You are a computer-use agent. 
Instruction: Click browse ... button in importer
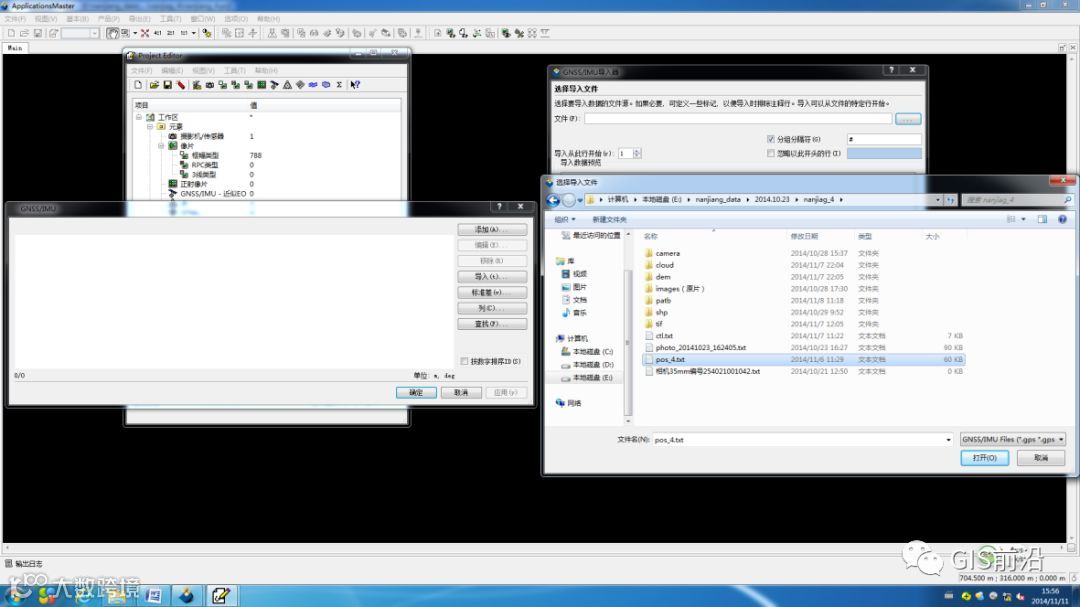908,119
